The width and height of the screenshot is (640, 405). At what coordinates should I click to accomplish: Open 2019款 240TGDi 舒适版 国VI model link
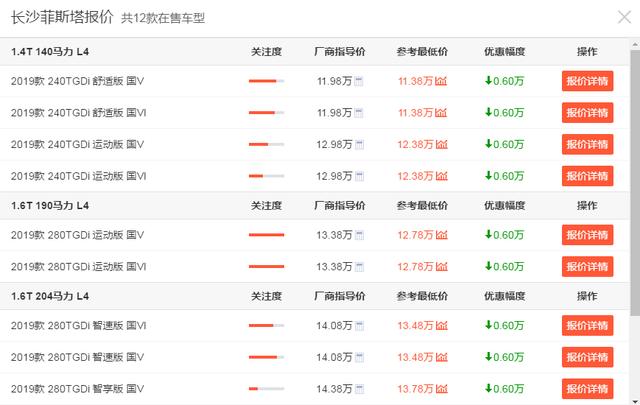point(79,113)
